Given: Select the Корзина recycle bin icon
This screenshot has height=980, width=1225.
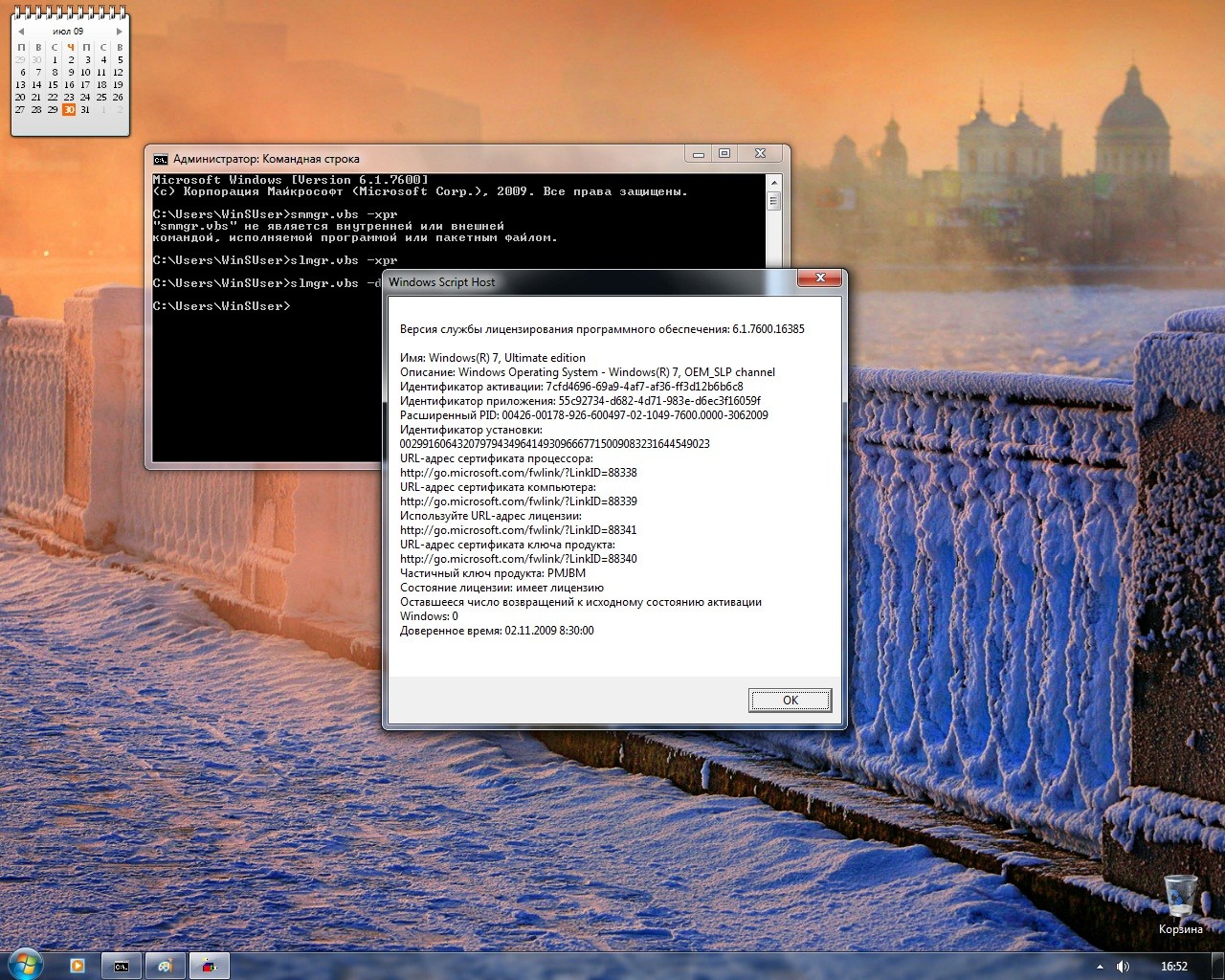Looking at the screenshot, I should (1181, 904).
